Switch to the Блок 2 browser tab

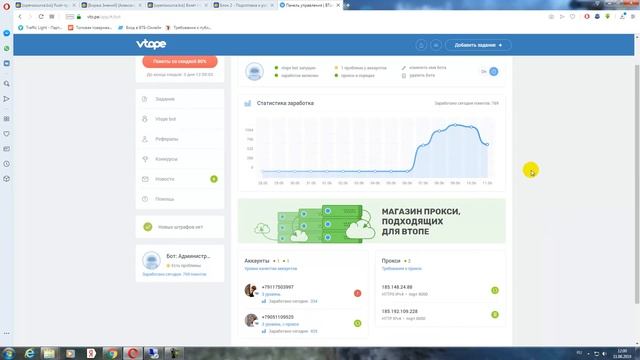(244, 5)
